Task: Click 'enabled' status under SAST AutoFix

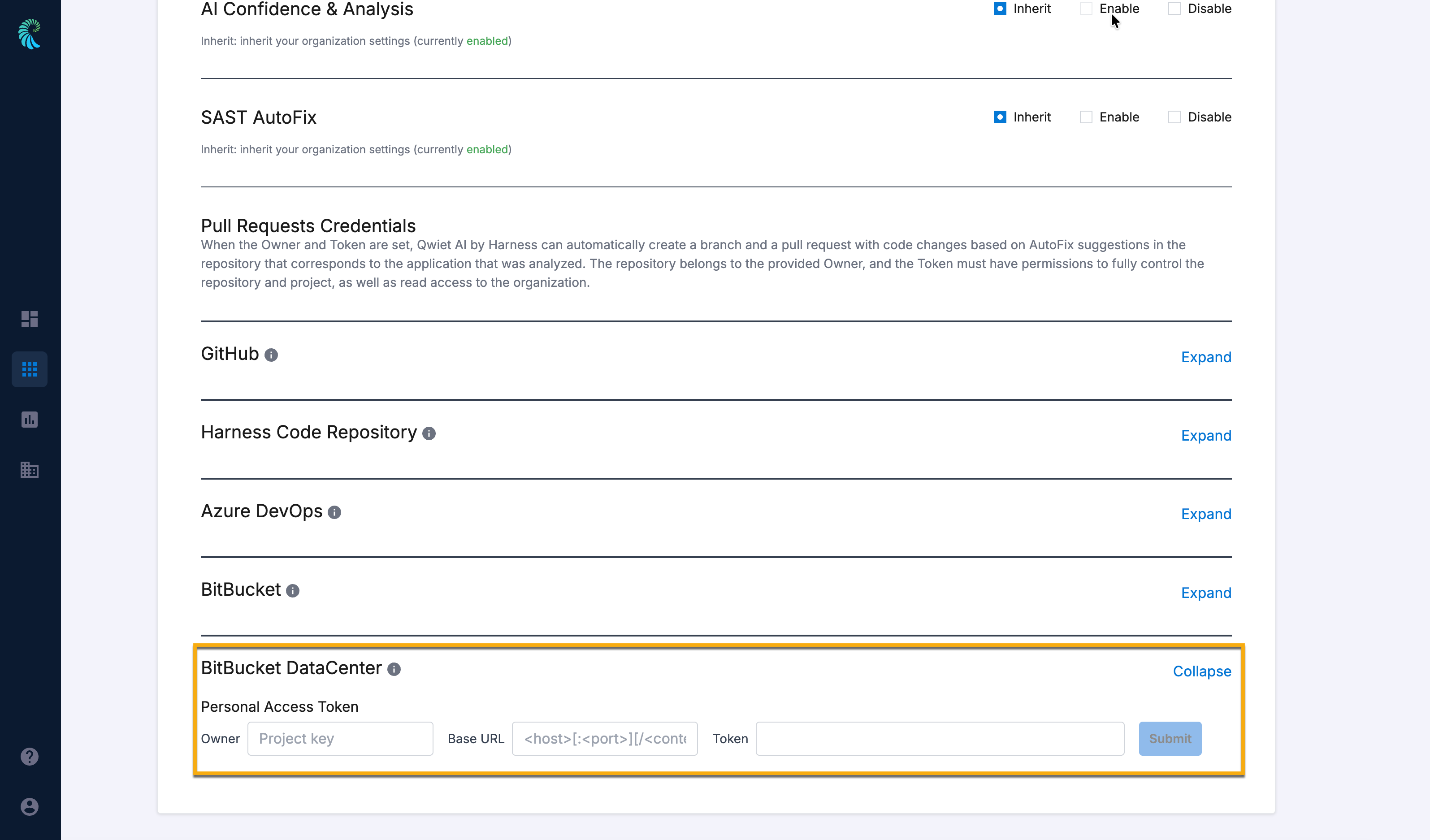Action: coord(487,149)
